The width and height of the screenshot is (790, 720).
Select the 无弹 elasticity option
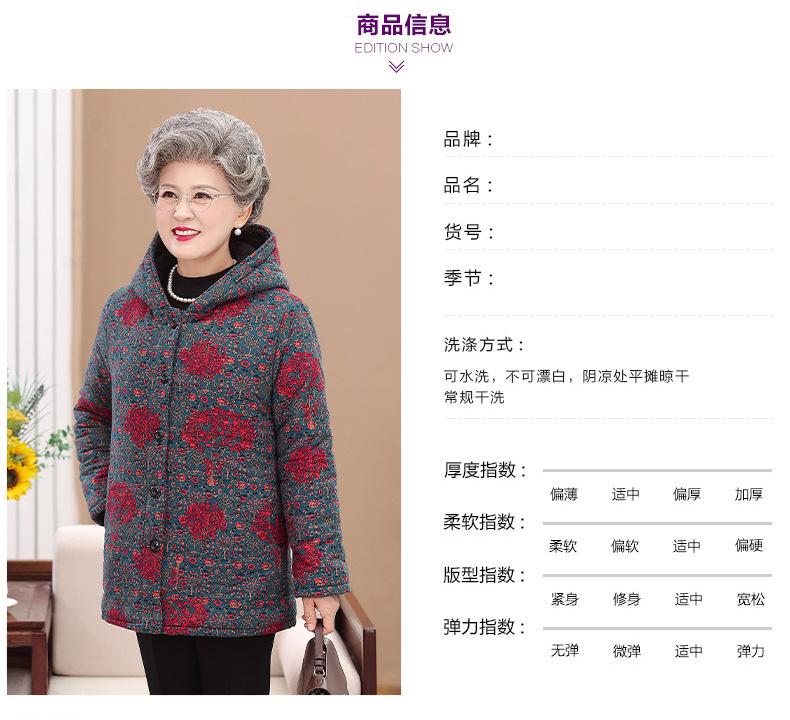565,650
